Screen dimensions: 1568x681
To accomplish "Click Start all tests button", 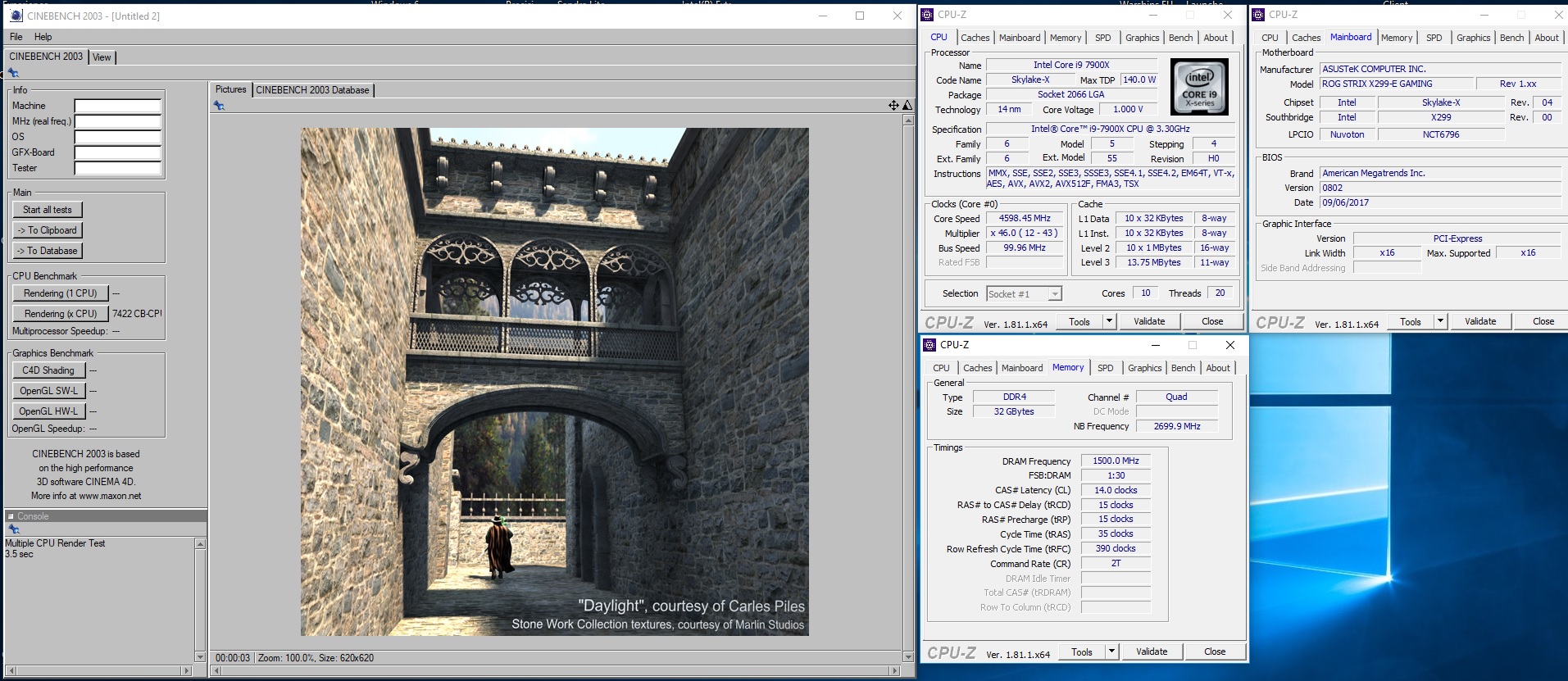I will 48,210.
